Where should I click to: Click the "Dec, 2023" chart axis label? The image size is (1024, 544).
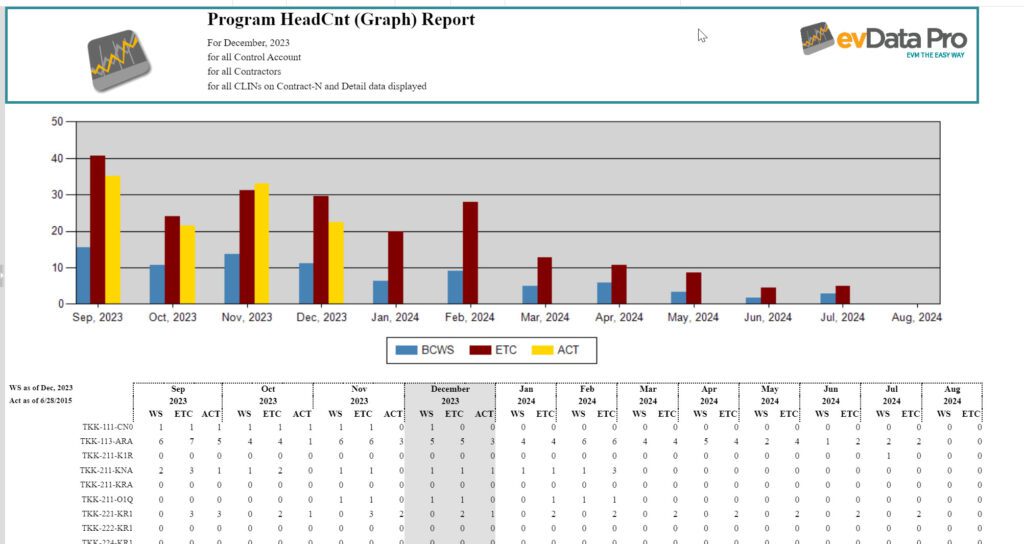point(321,317)
